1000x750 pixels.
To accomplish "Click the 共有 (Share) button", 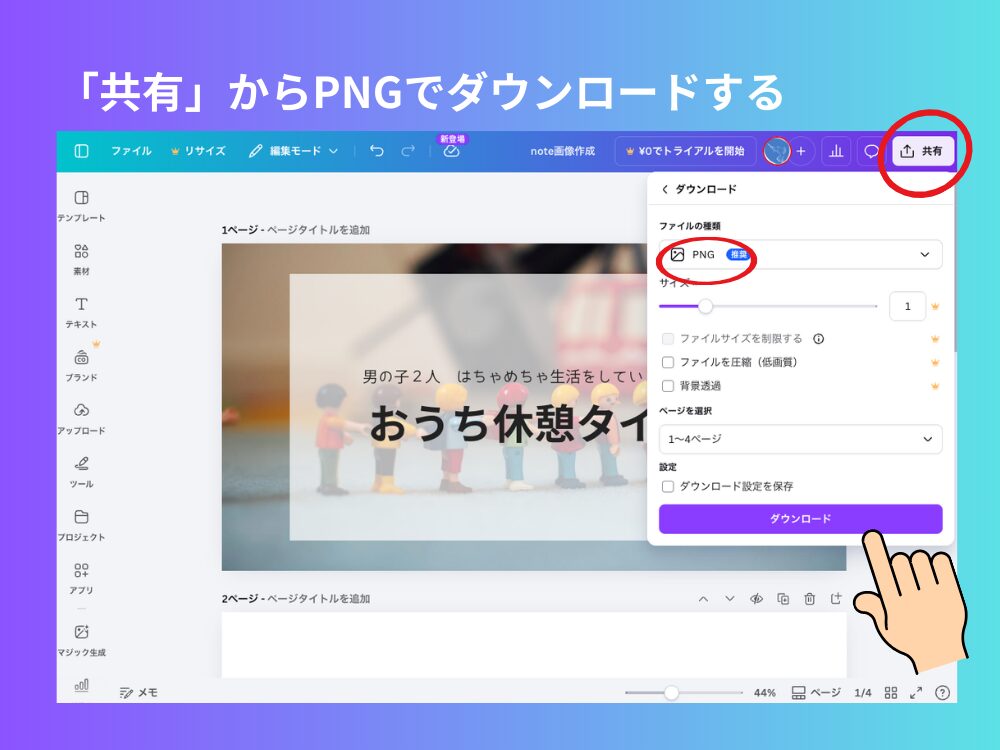I will pos(922,151).
